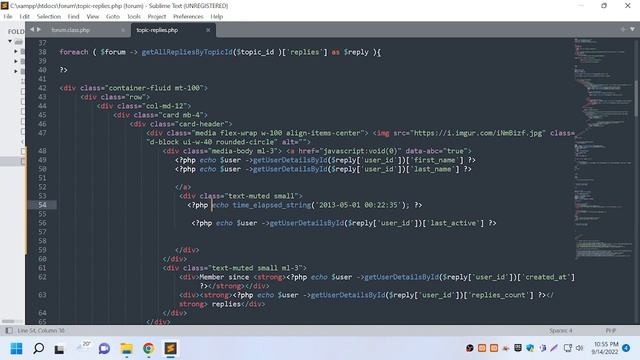640x360 pixels.
Task: Open the Edit menu
Action: point(24,16)
